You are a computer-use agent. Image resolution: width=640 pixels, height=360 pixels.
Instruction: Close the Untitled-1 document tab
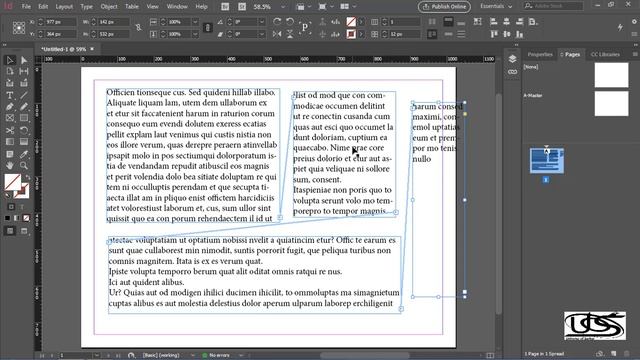92,49
